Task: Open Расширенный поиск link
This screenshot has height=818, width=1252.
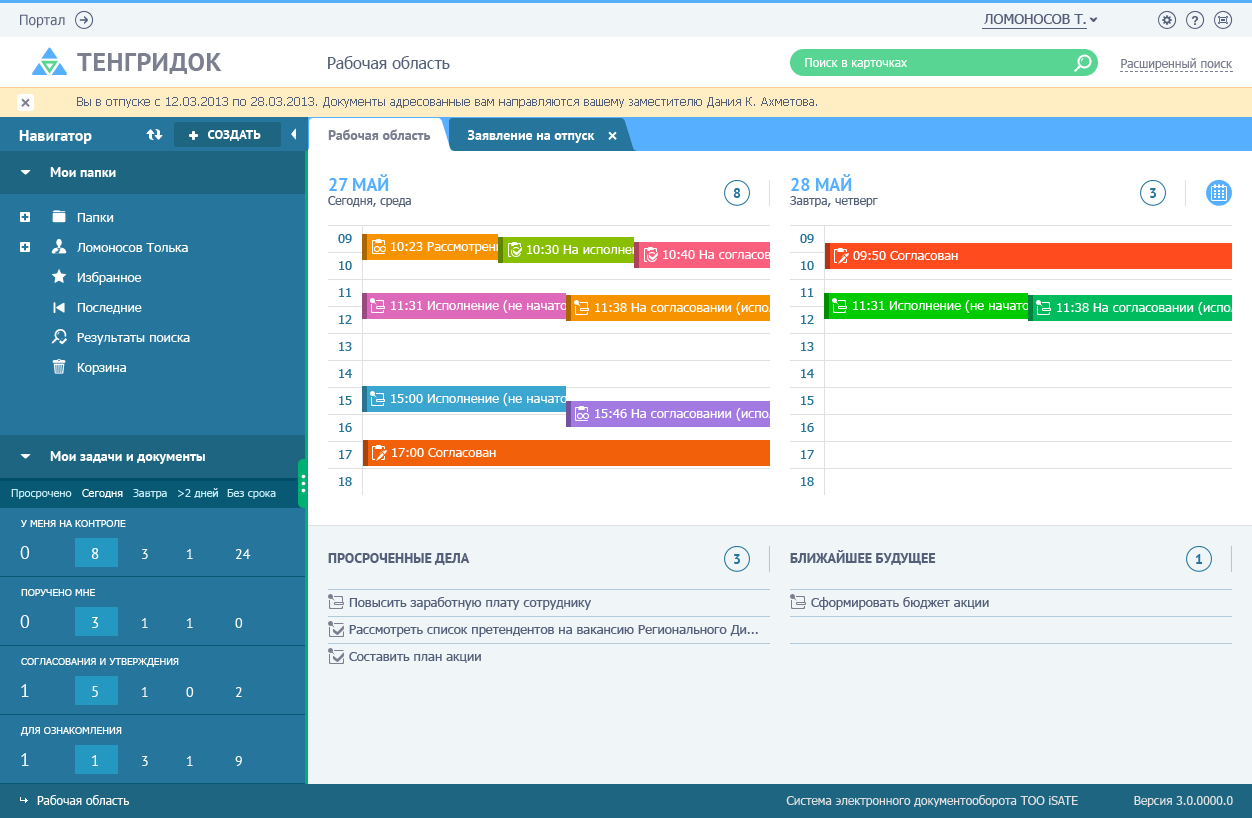Action: click(1176, 63)
